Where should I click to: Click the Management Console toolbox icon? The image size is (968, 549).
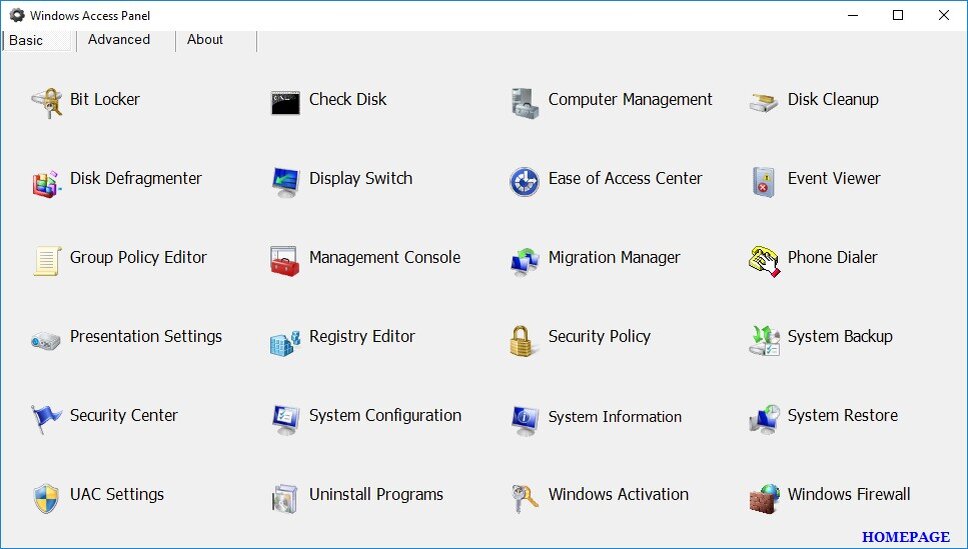click(285, 260)
